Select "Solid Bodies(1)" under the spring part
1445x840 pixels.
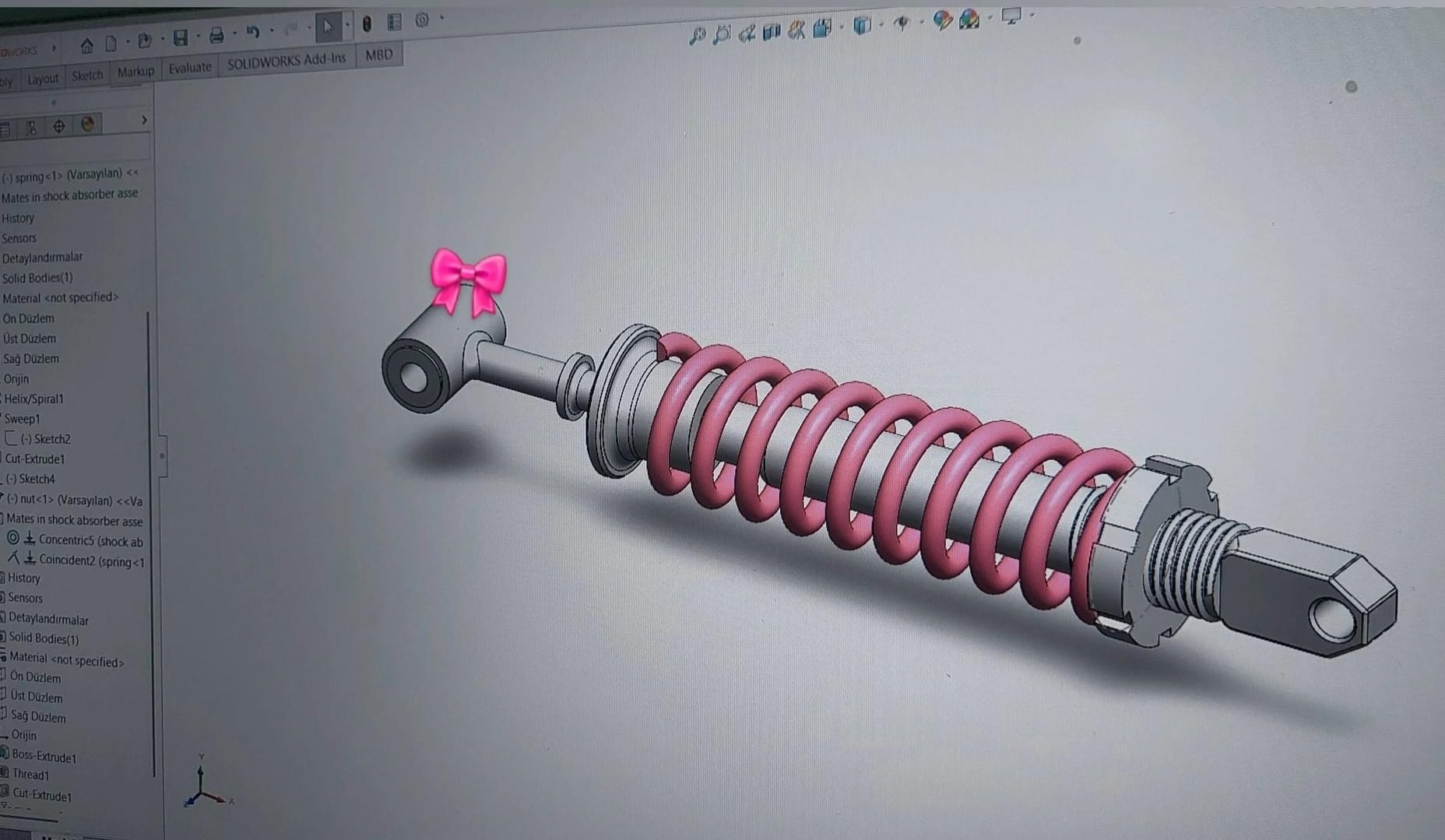(37, 278)
